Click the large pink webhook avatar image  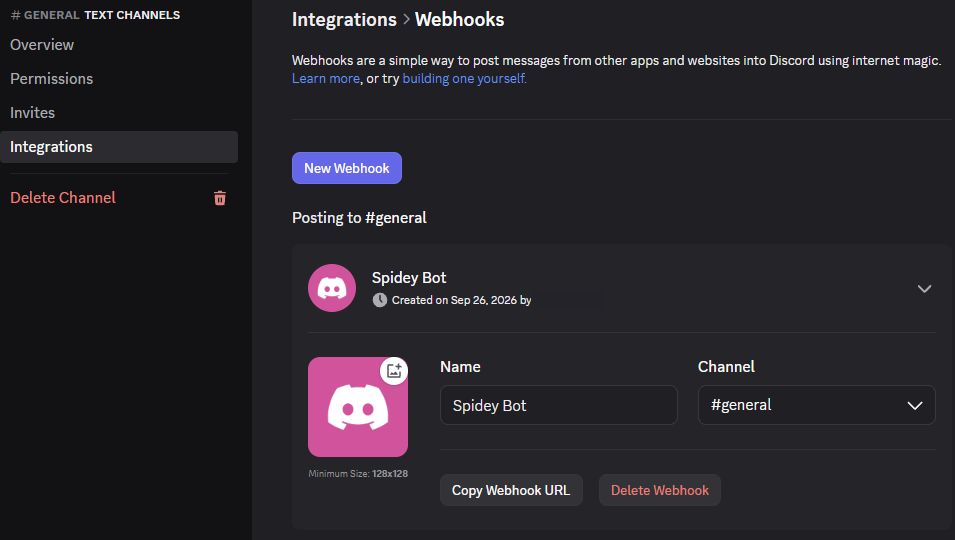tap(358, 407)
